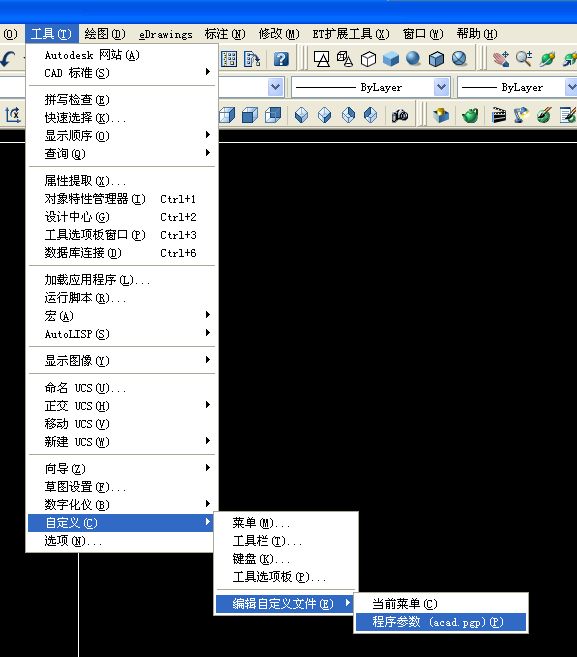The width and height of the screenshot is (577, 657).
Task: Select 数据库连接(D) menu item
Action: (122, 253)
